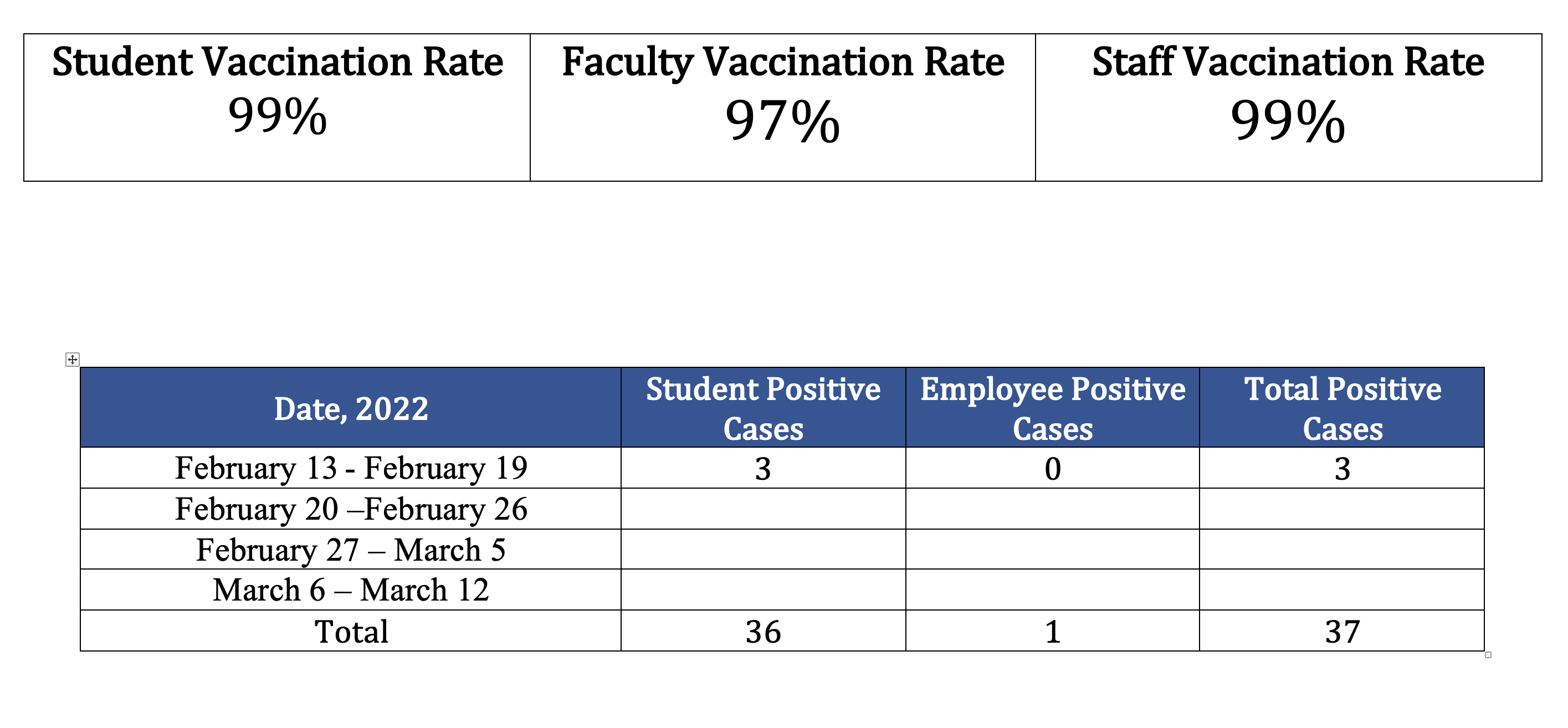Click the table resize handle at bottom-right corner
The height and width of the screenshot is (728, 1568).
pyautogui.click(x=1488, y=655)
